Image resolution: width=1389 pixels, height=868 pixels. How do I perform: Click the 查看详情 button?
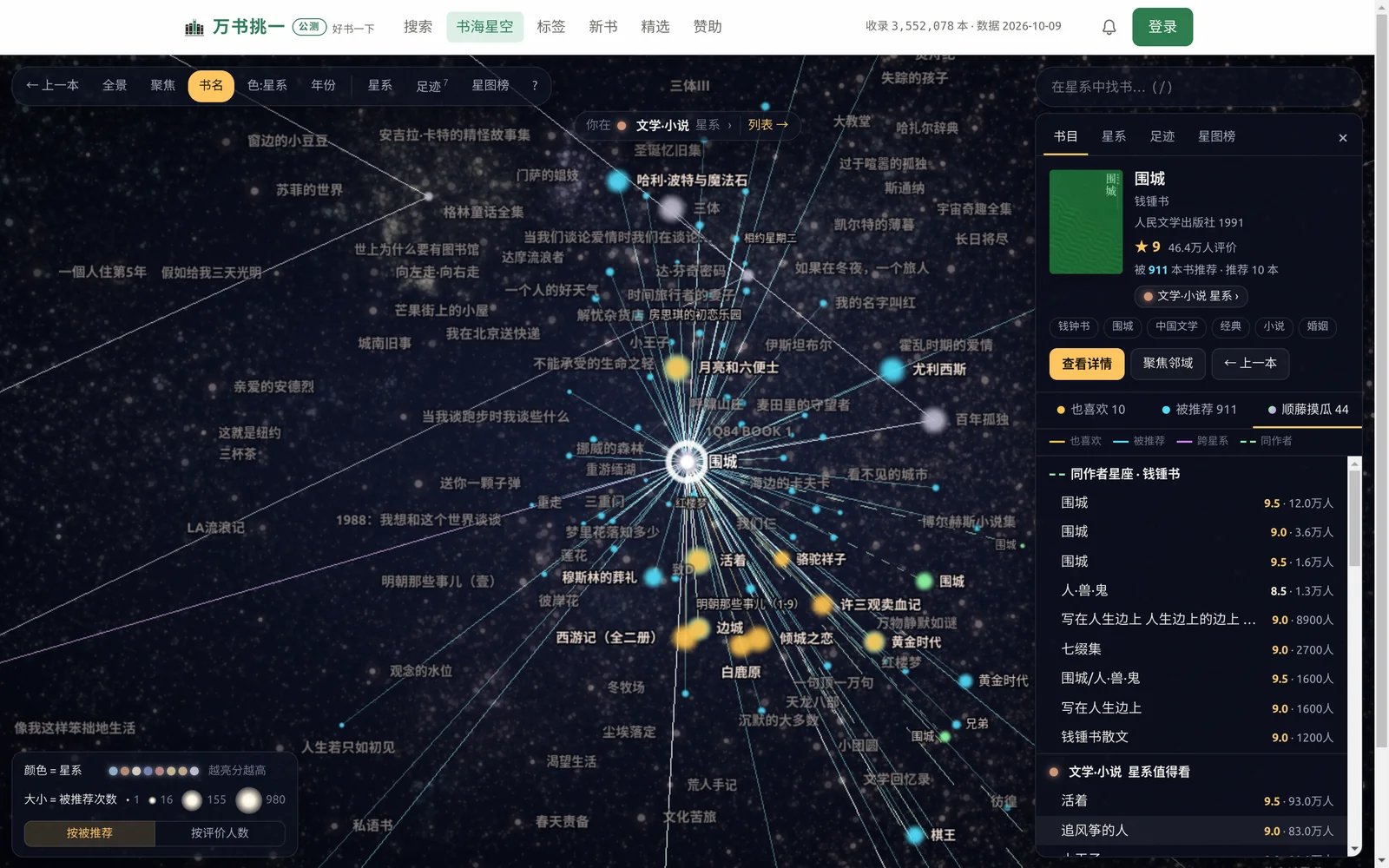pyautogui.click(x=1087, y=364)
